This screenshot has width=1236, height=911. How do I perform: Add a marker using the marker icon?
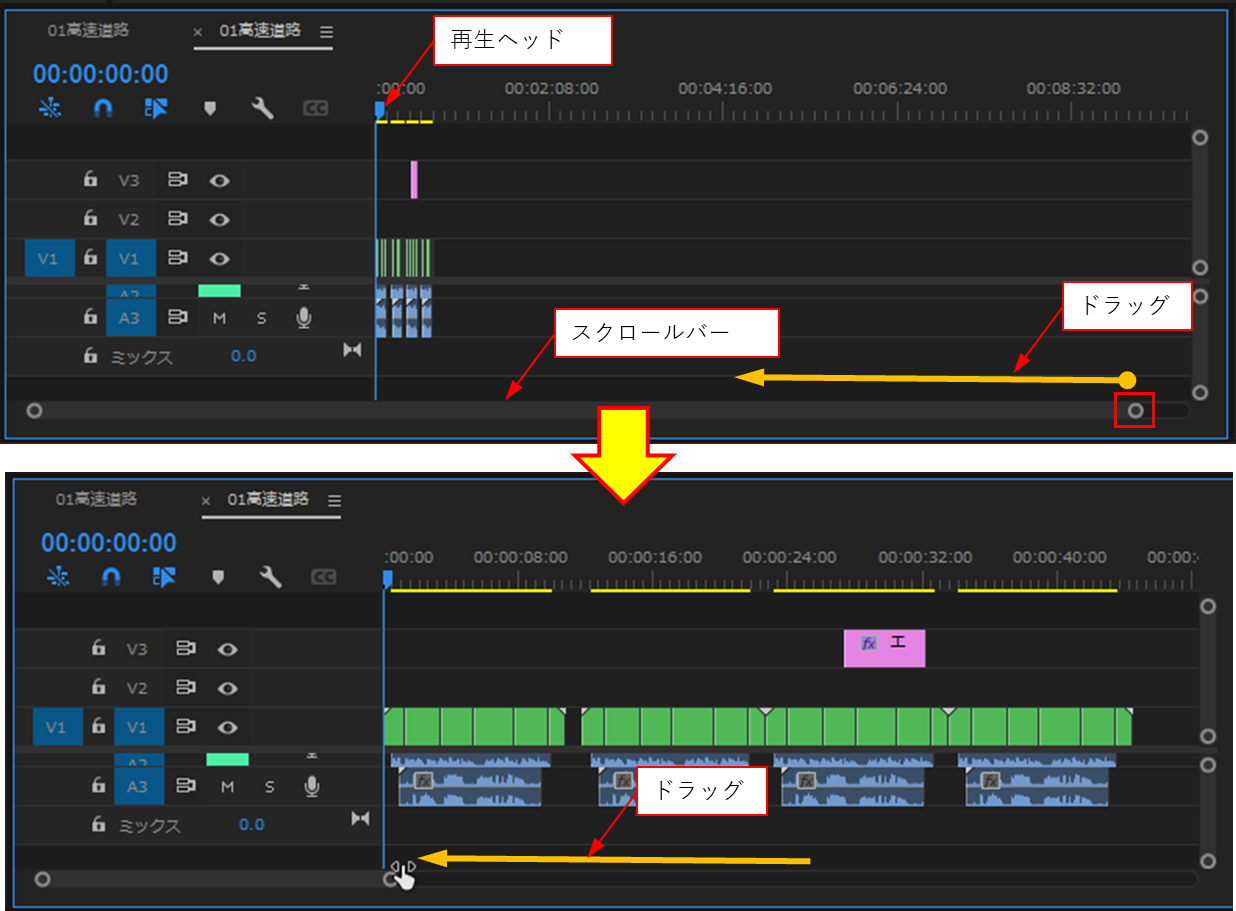coord(210,108)
